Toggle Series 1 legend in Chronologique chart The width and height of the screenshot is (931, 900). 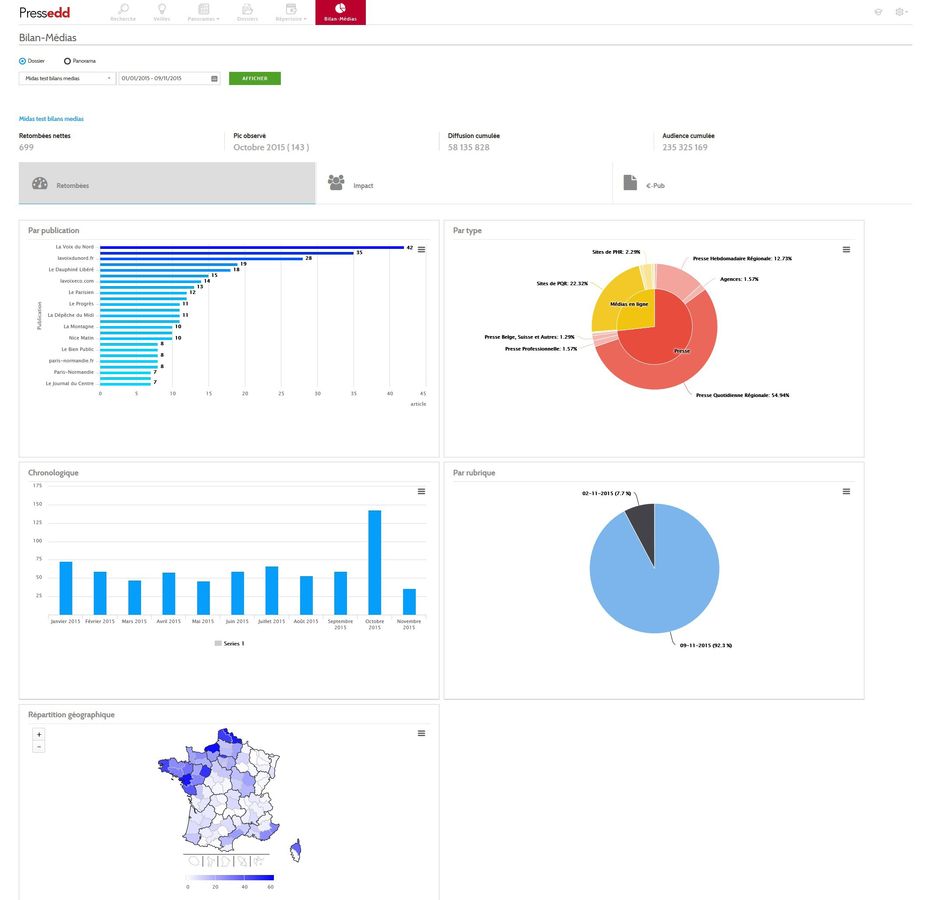(229, 643)
